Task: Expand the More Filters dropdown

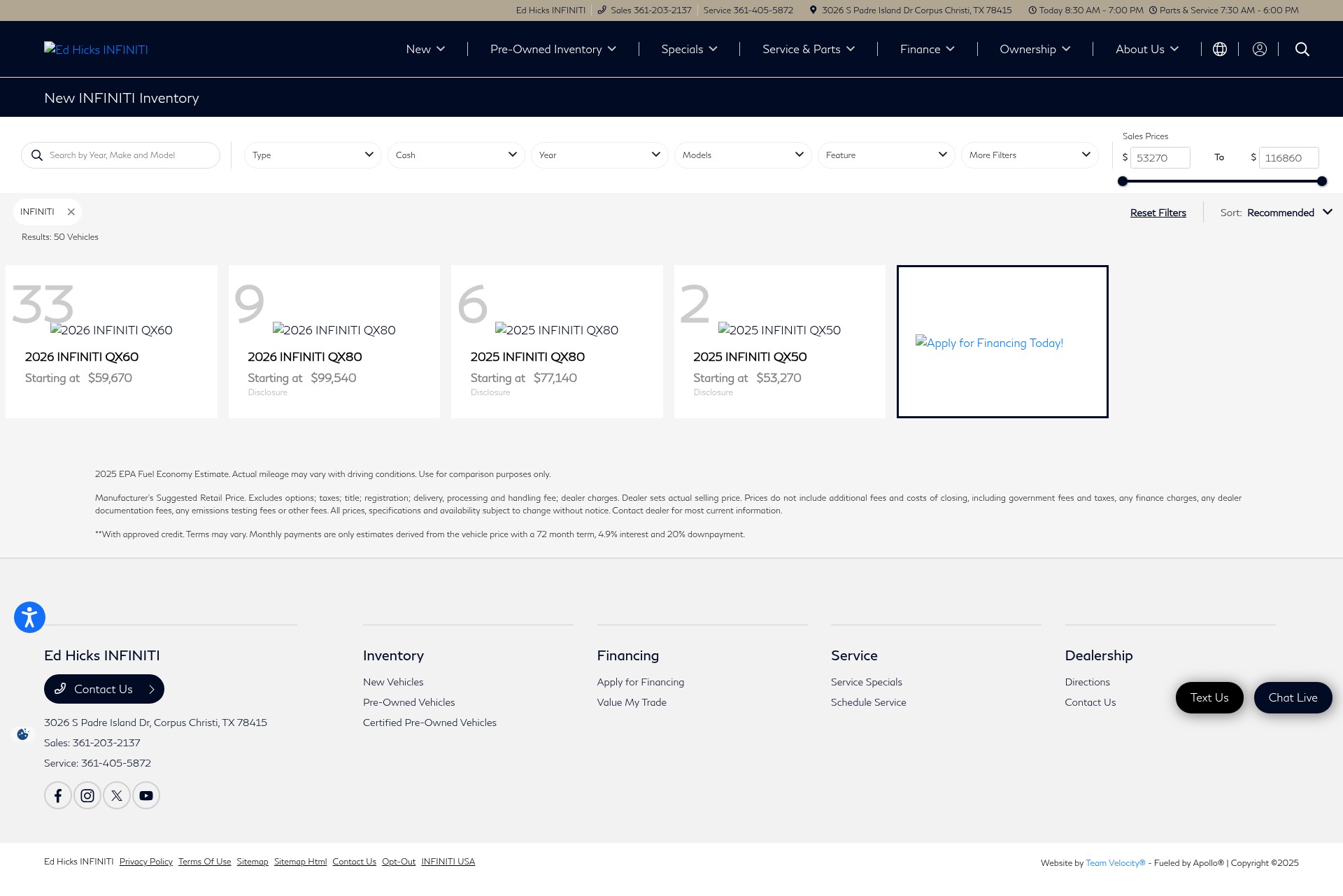Action: click(x=1030, y=155)
